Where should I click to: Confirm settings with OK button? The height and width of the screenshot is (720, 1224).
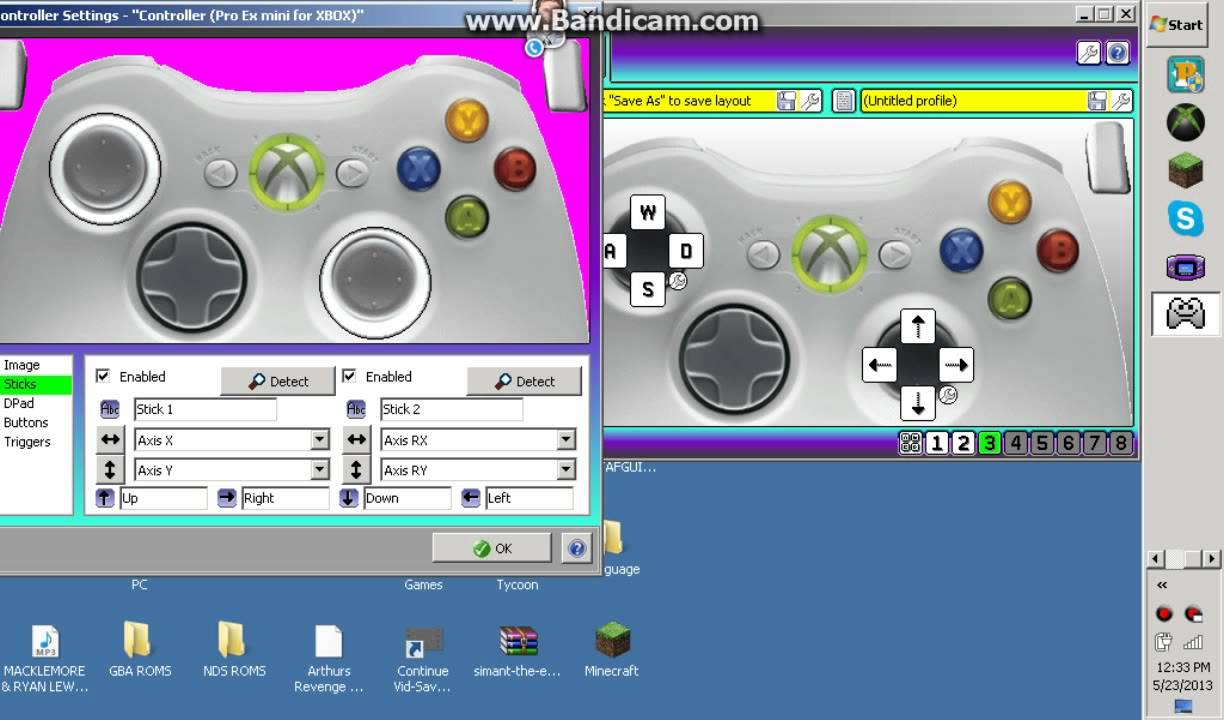pos(492,548)
